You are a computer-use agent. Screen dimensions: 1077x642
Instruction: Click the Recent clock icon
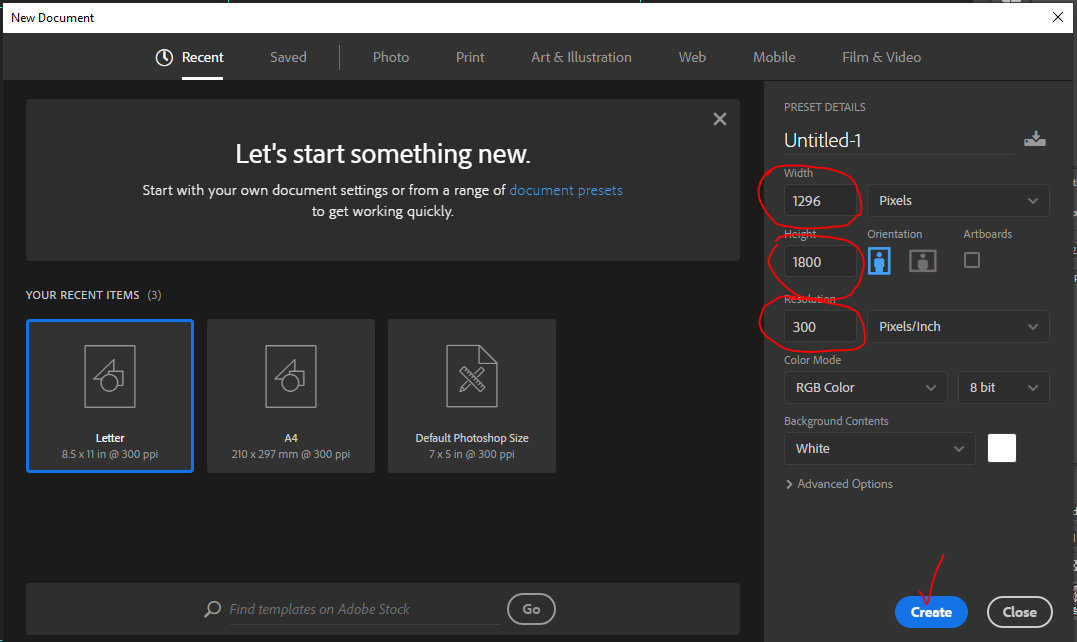tap(165, 58)
